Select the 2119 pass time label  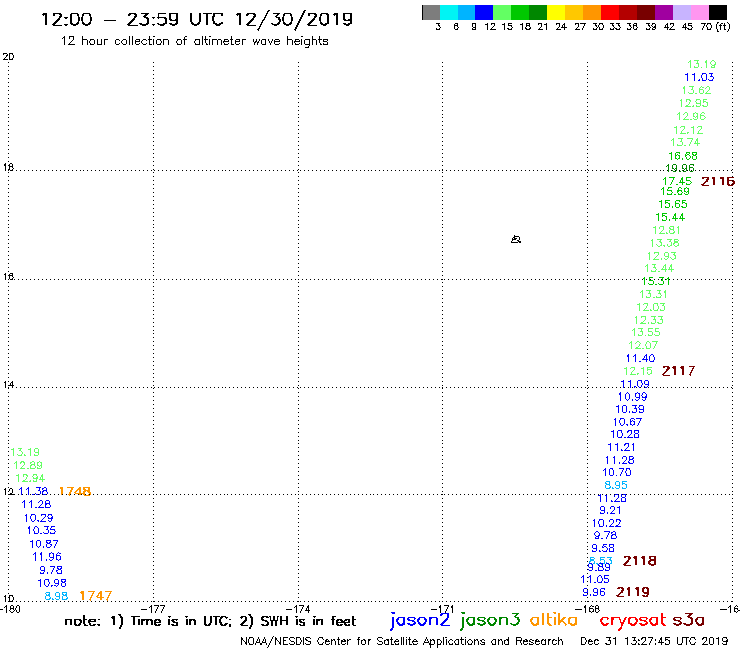coord(633,592)
